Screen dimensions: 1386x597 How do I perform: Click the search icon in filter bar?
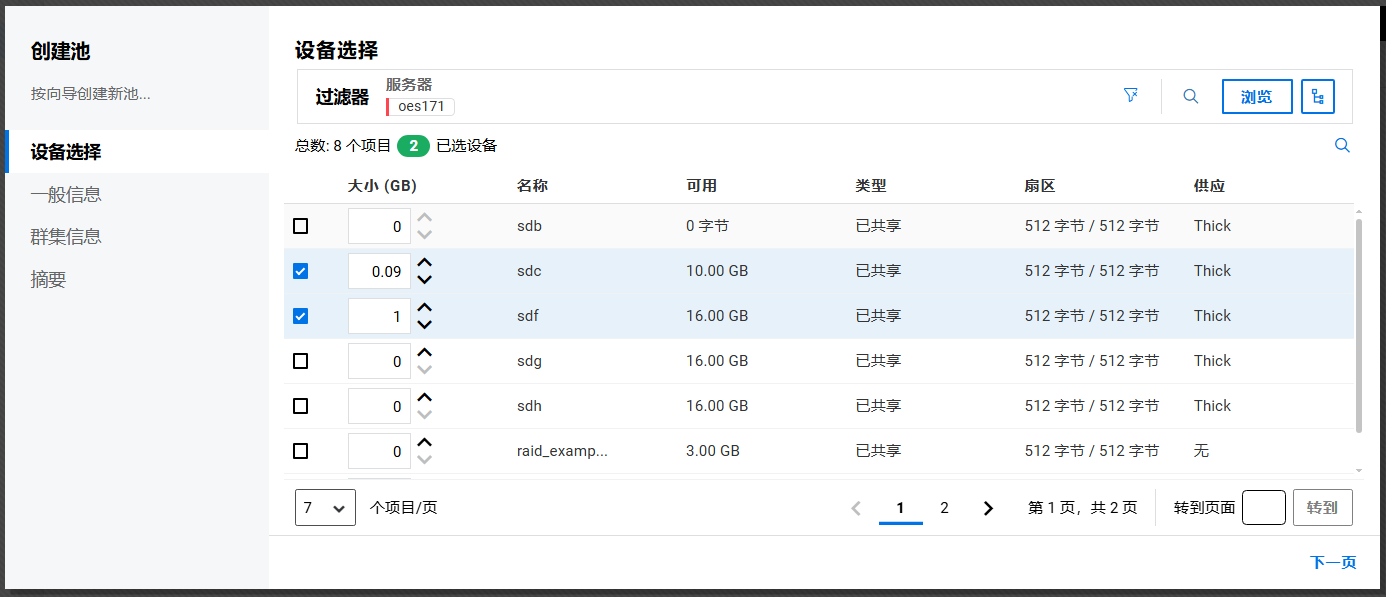tap(1190, 97)
